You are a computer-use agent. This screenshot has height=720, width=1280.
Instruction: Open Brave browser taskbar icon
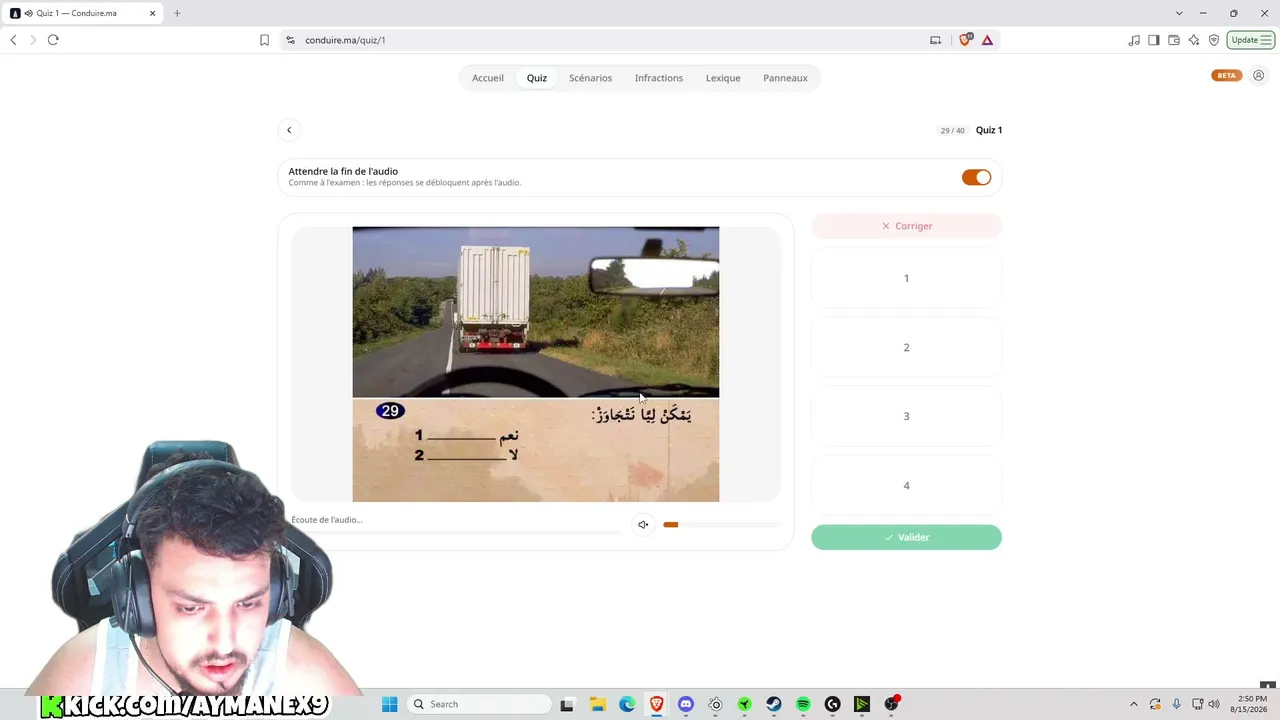(x=656, y=704)
